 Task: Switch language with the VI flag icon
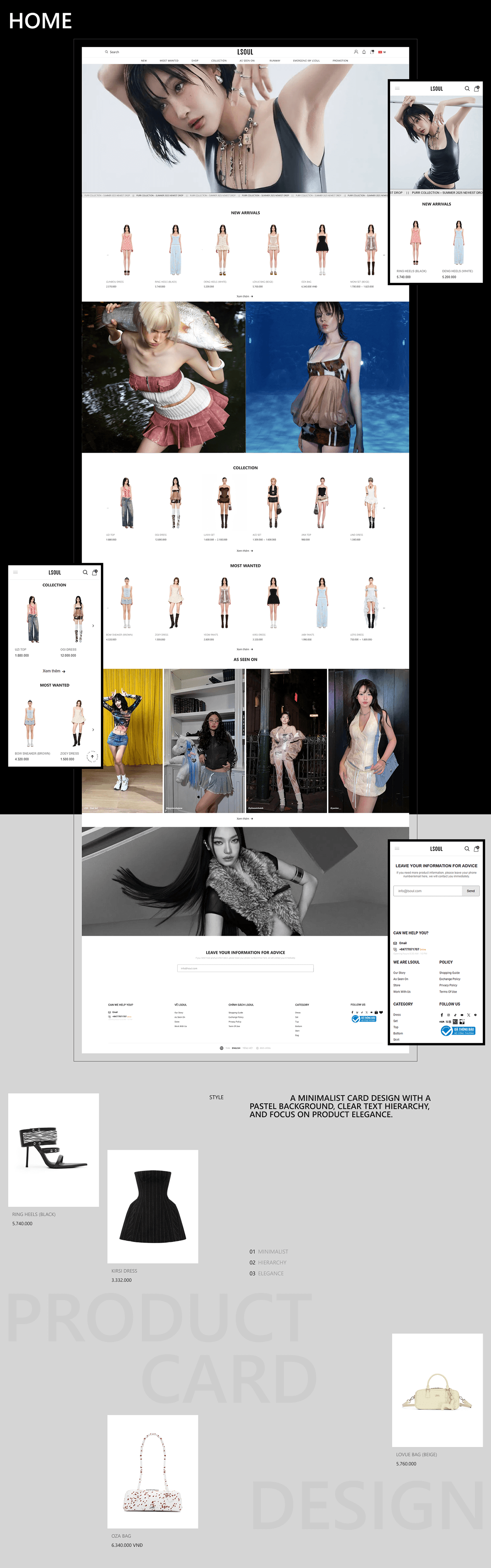pyautogui.click(x=382, y=52)
